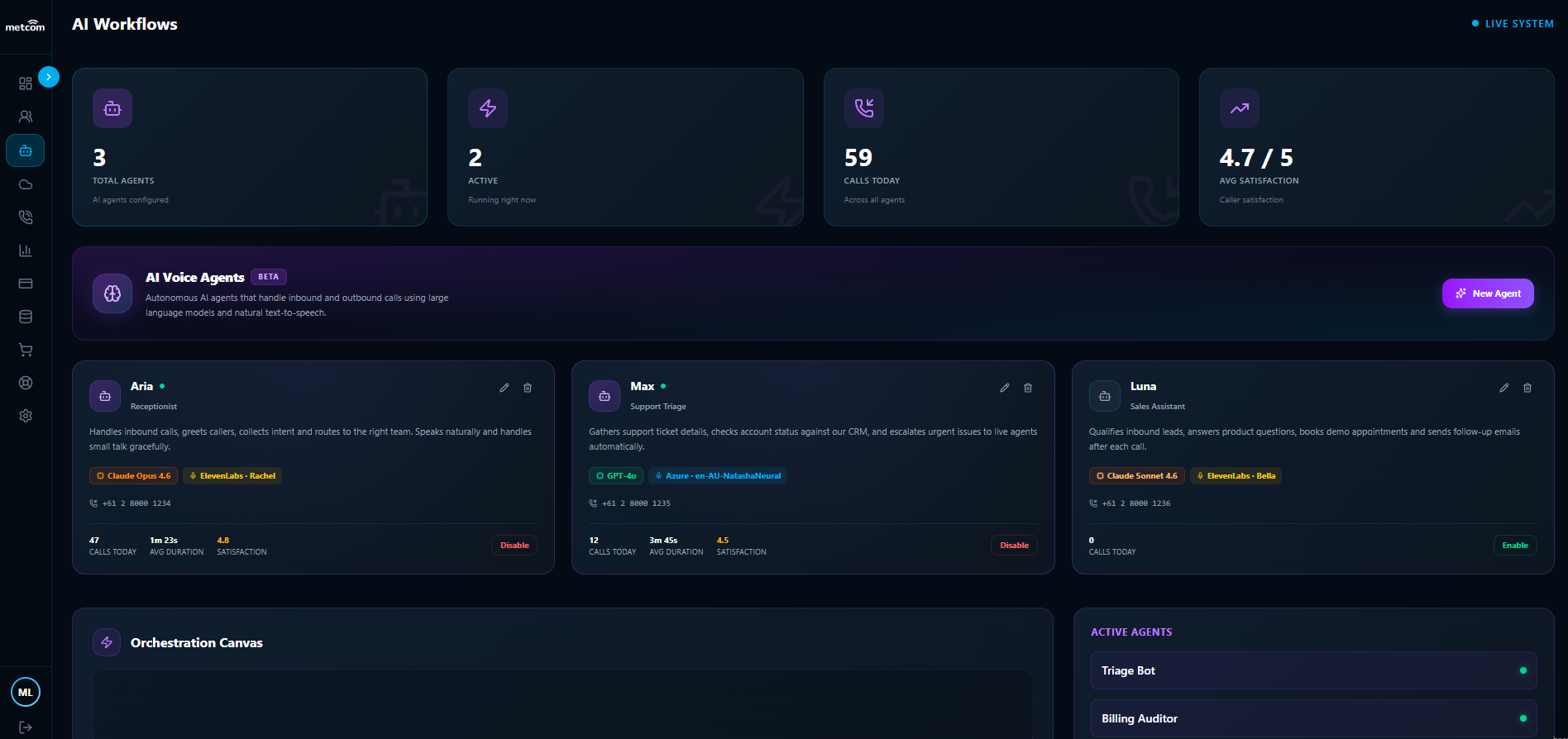This screenshot has width=1568, height=739.
Task: Click the Luna agent name
Action: click(1143, 386)
